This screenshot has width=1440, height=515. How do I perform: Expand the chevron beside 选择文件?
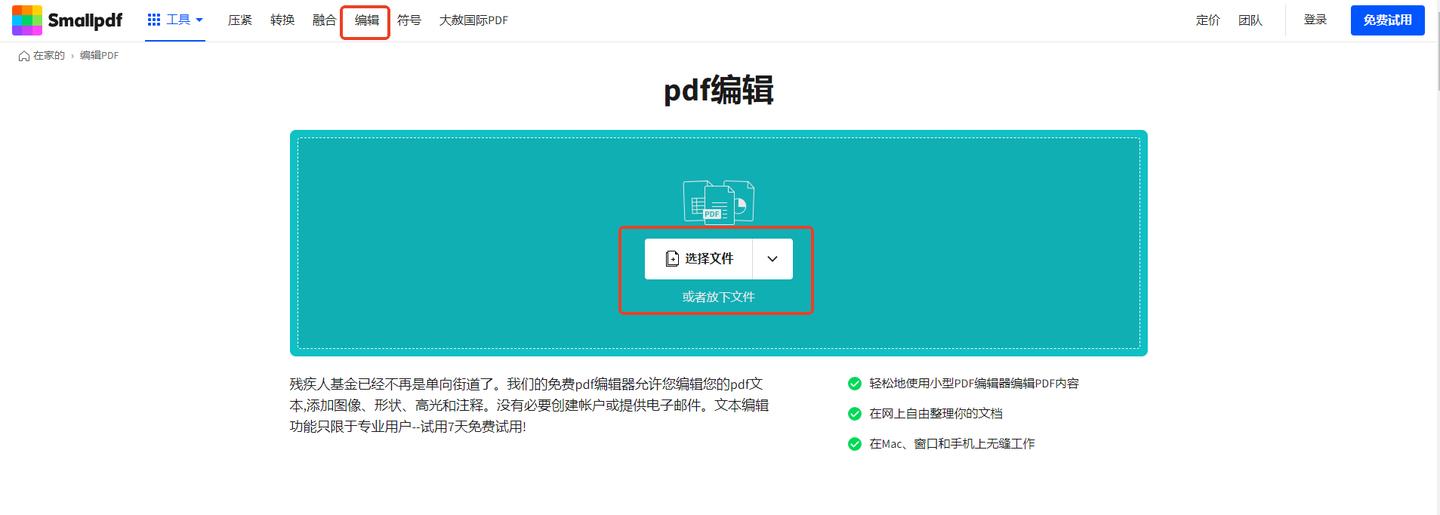[x=772, y=259]
